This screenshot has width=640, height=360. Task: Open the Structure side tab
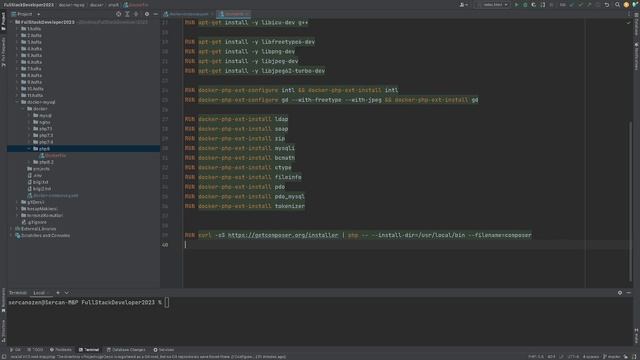3,330
